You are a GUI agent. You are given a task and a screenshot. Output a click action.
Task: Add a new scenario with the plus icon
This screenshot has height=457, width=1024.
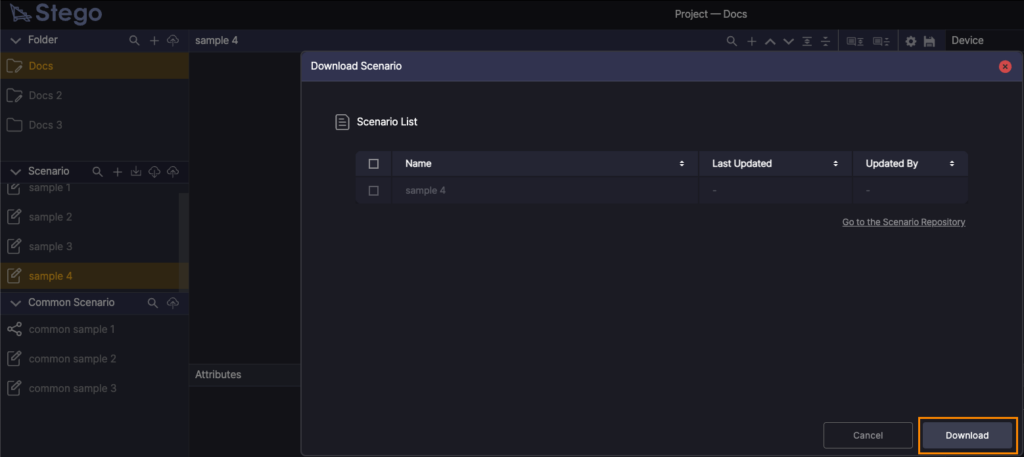[117, 172]
